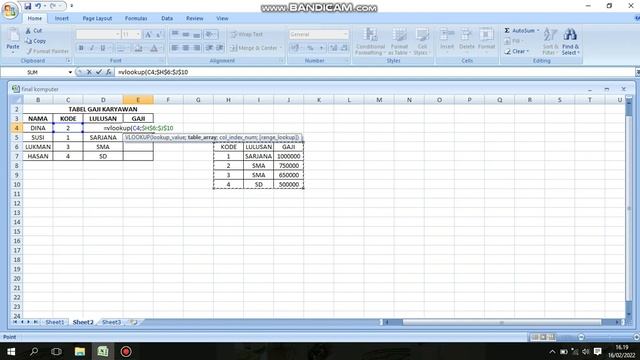Screen dimensions: 640x360
Task: Expand font size dropdown
Action: [x=138, y=34]
